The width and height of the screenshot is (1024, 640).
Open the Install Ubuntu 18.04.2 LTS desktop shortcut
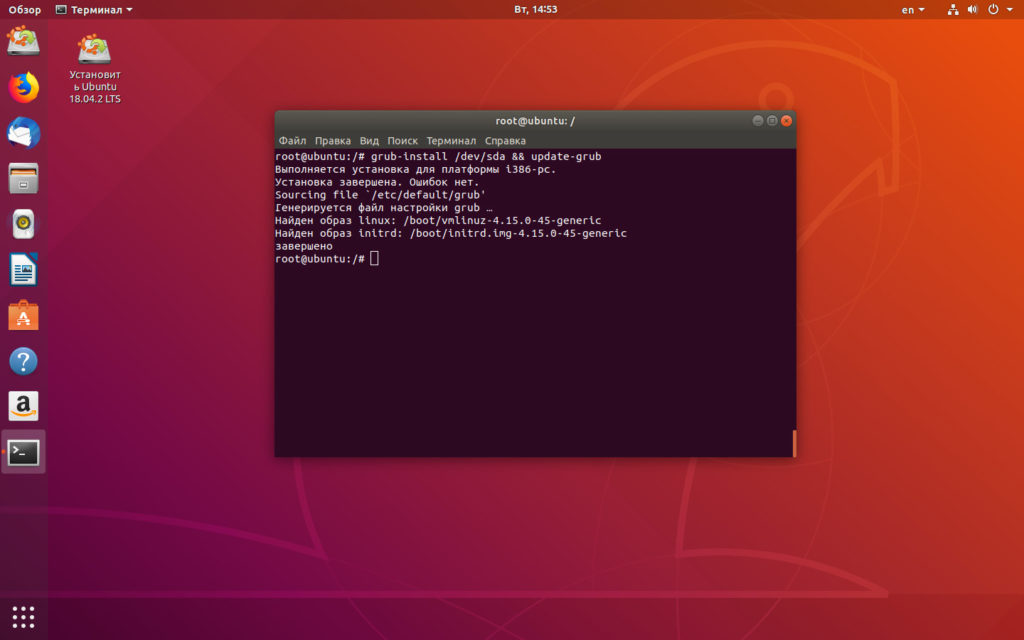[95, 69]
